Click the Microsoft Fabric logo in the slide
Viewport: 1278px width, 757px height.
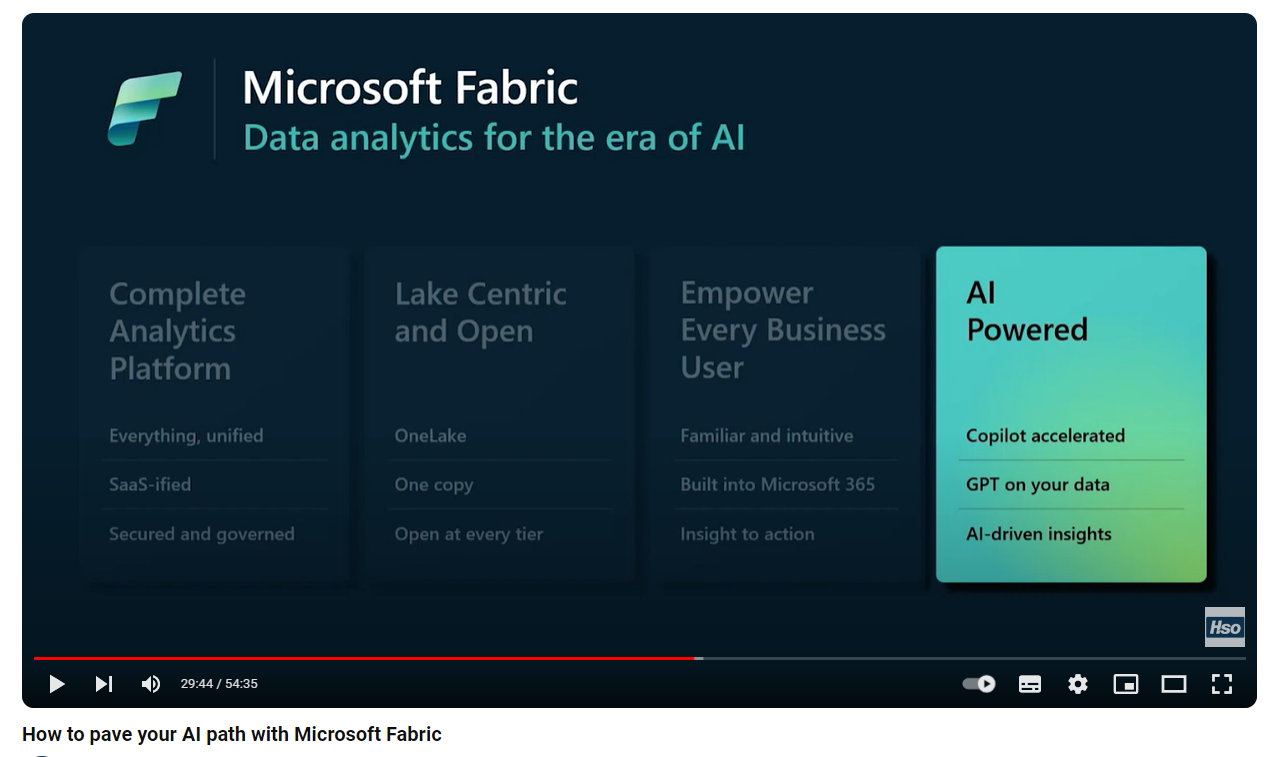point(144,109)
